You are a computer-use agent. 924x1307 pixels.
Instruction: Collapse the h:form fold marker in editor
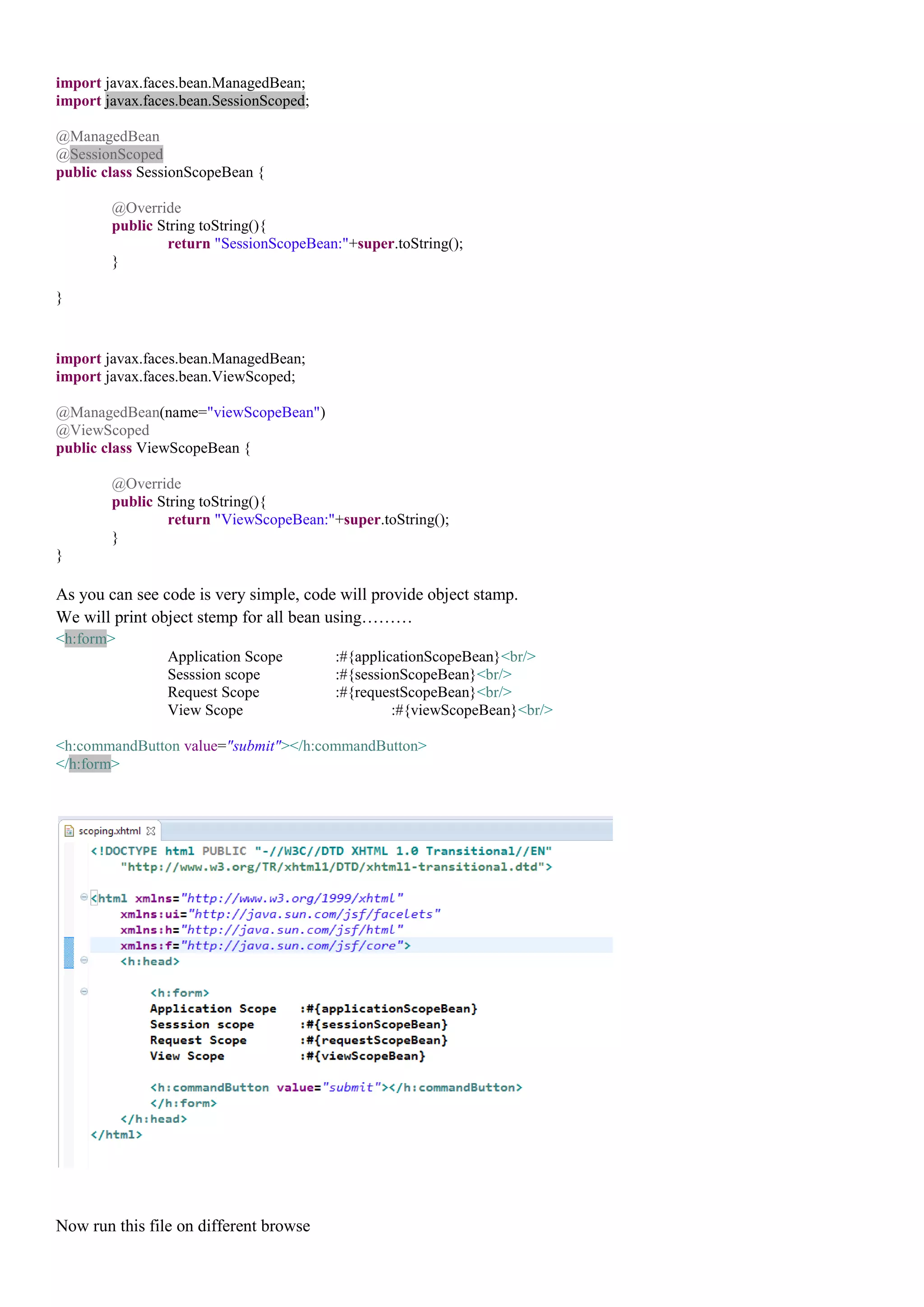tap(84, 992)
